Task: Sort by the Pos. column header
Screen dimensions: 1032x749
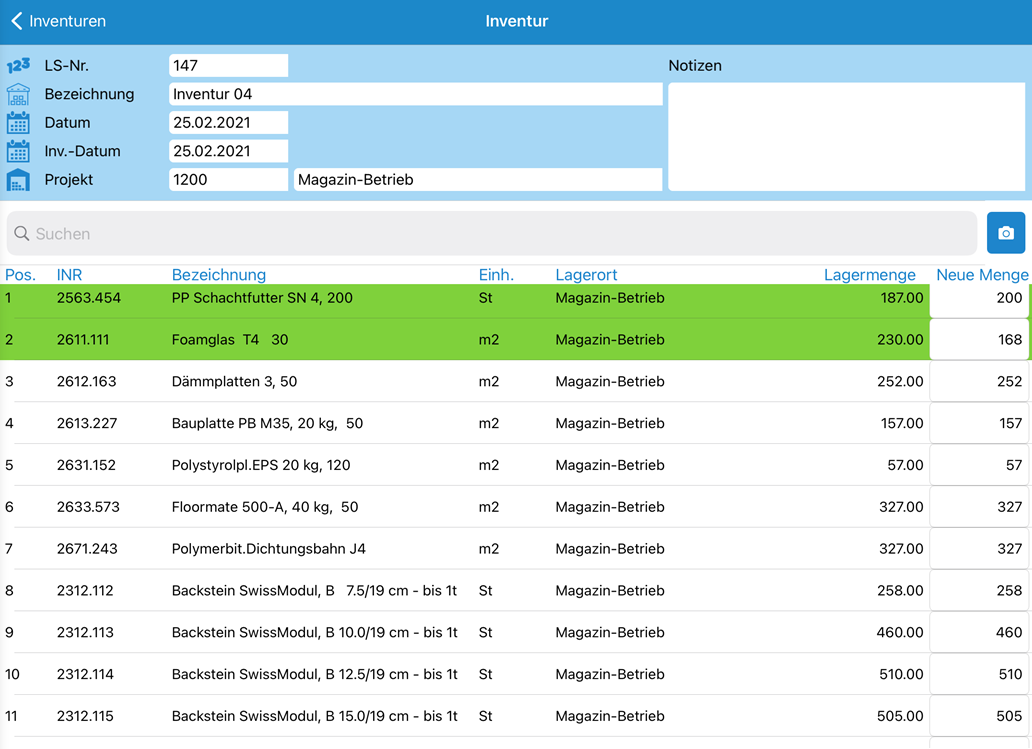Action: click(20, 275)
